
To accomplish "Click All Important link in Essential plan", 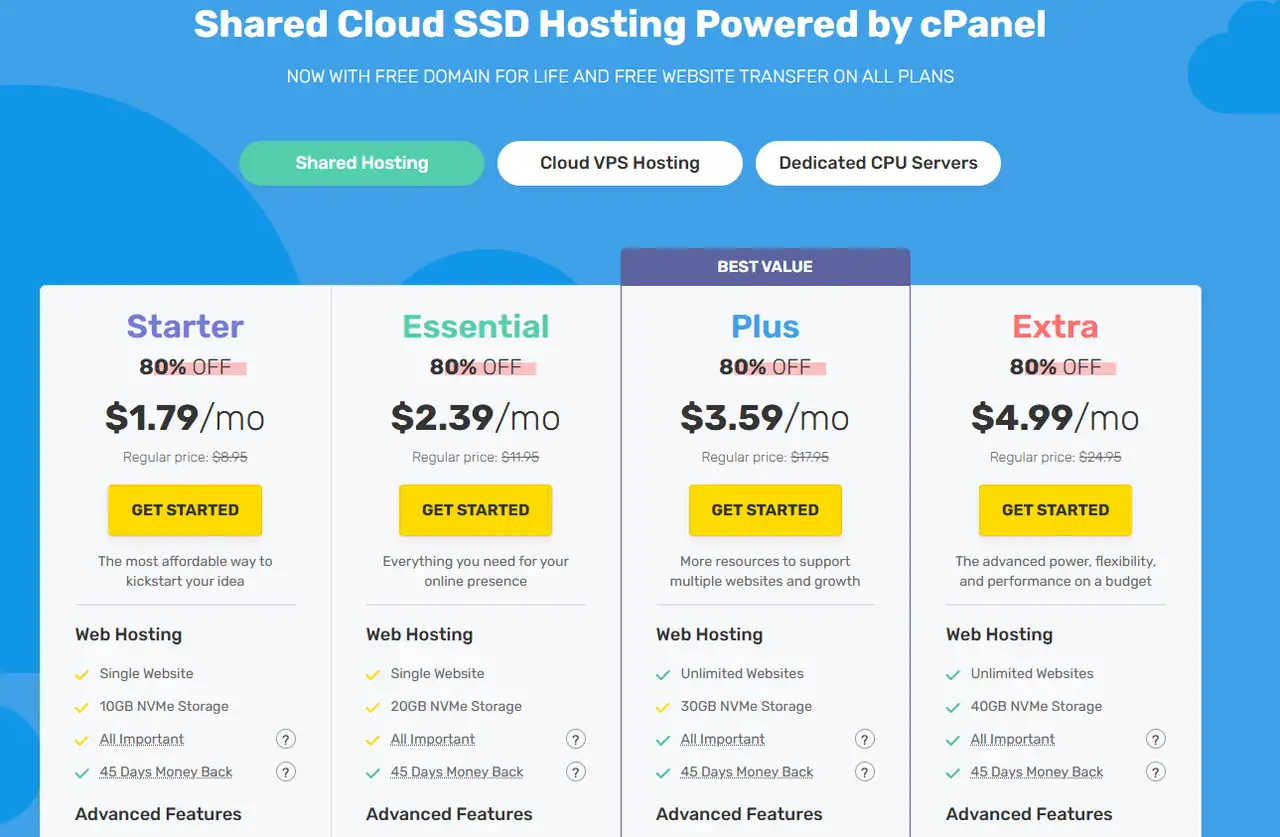I will pyautogui.click(x=433, y=740).
